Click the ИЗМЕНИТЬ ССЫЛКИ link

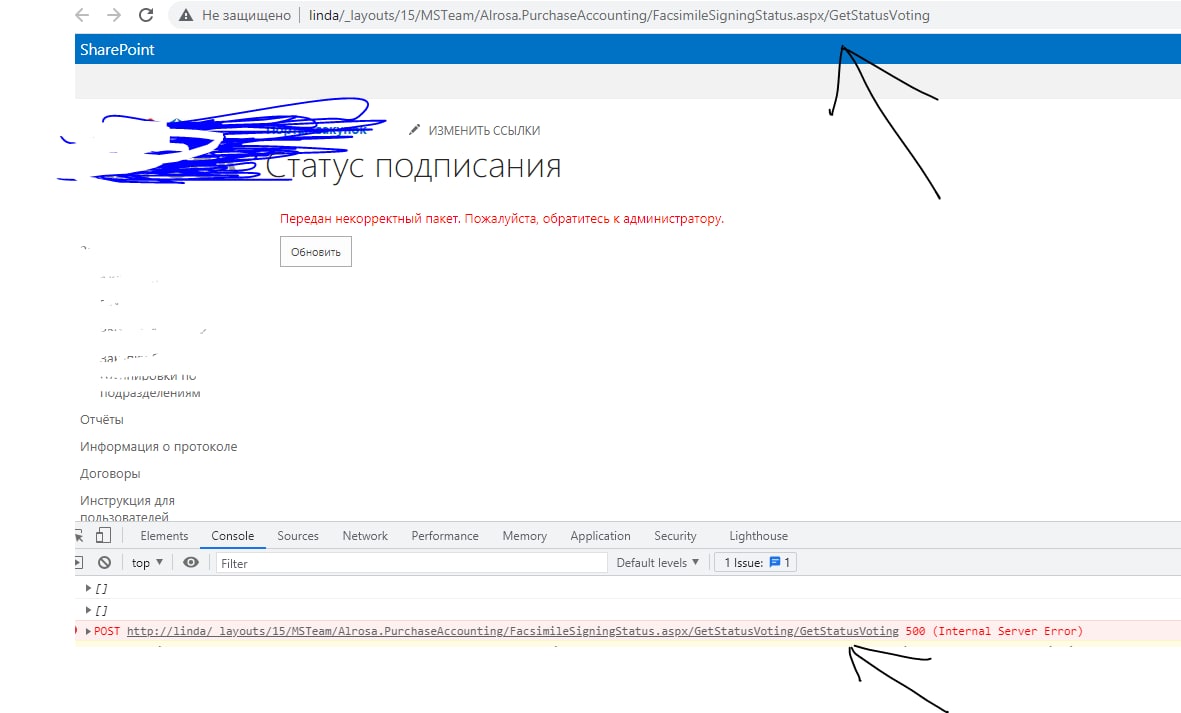coord(484,130)
